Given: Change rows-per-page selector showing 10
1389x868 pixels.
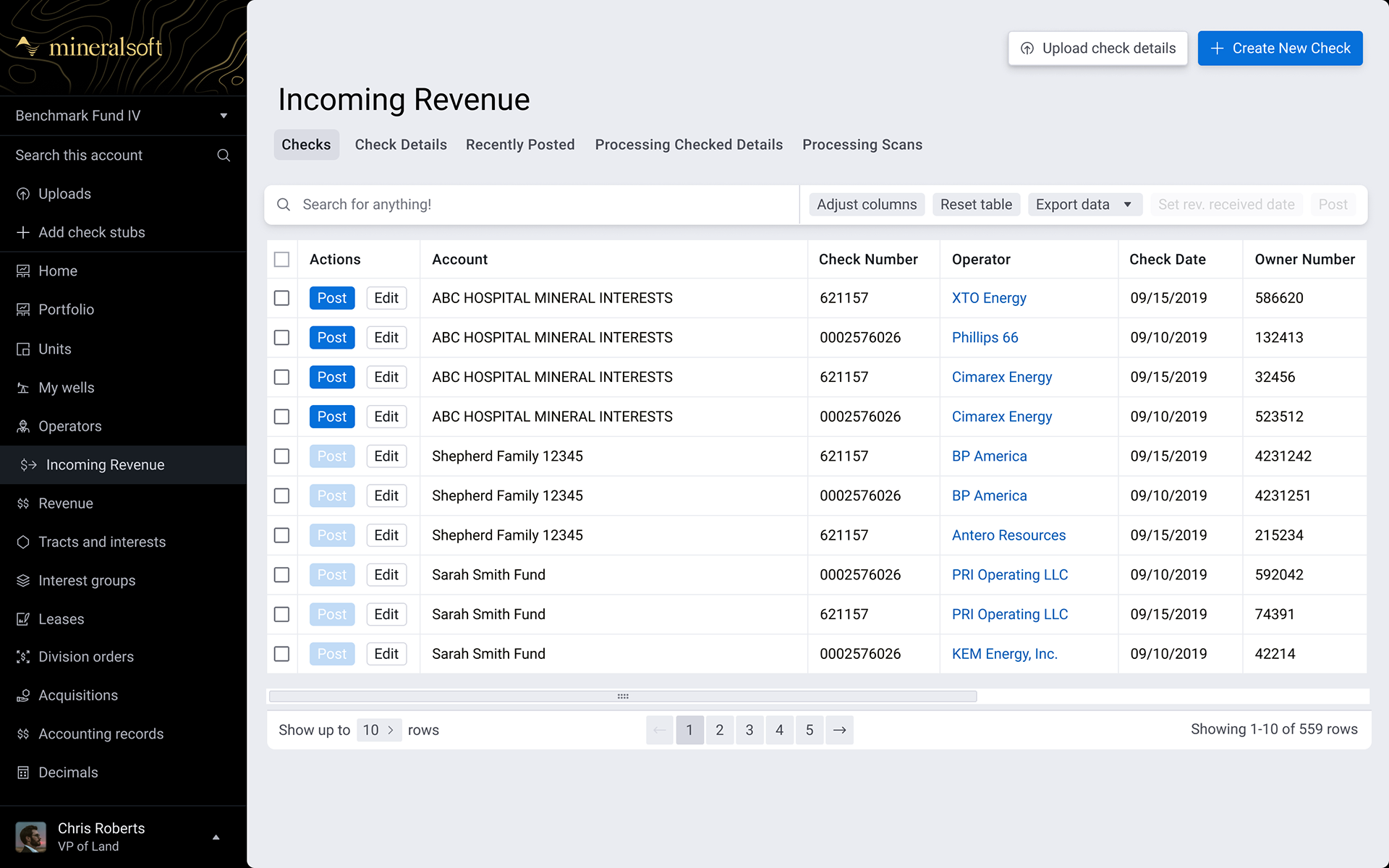Looking at the screenshot, I should coord(379,730).
